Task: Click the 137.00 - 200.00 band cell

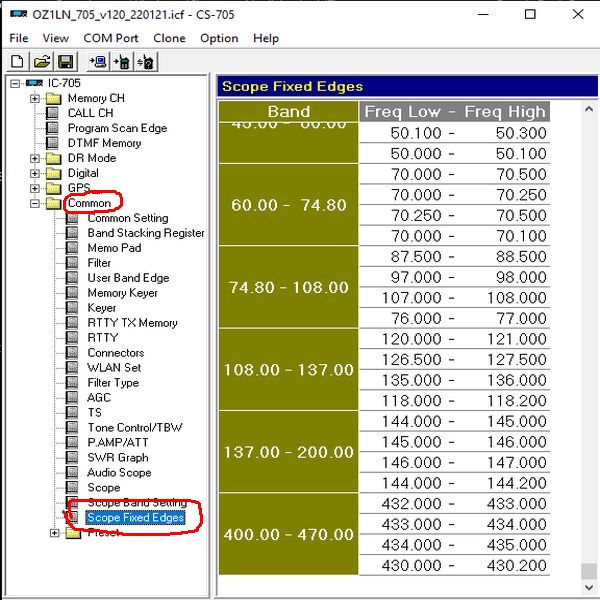Action: click(289, 452)
